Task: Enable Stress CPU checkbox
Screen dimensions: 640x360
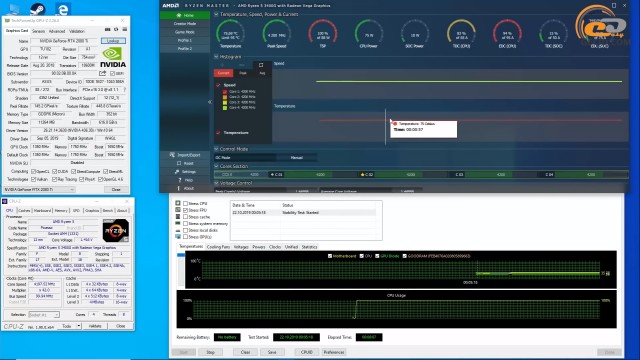Action: tap(185, 203)
